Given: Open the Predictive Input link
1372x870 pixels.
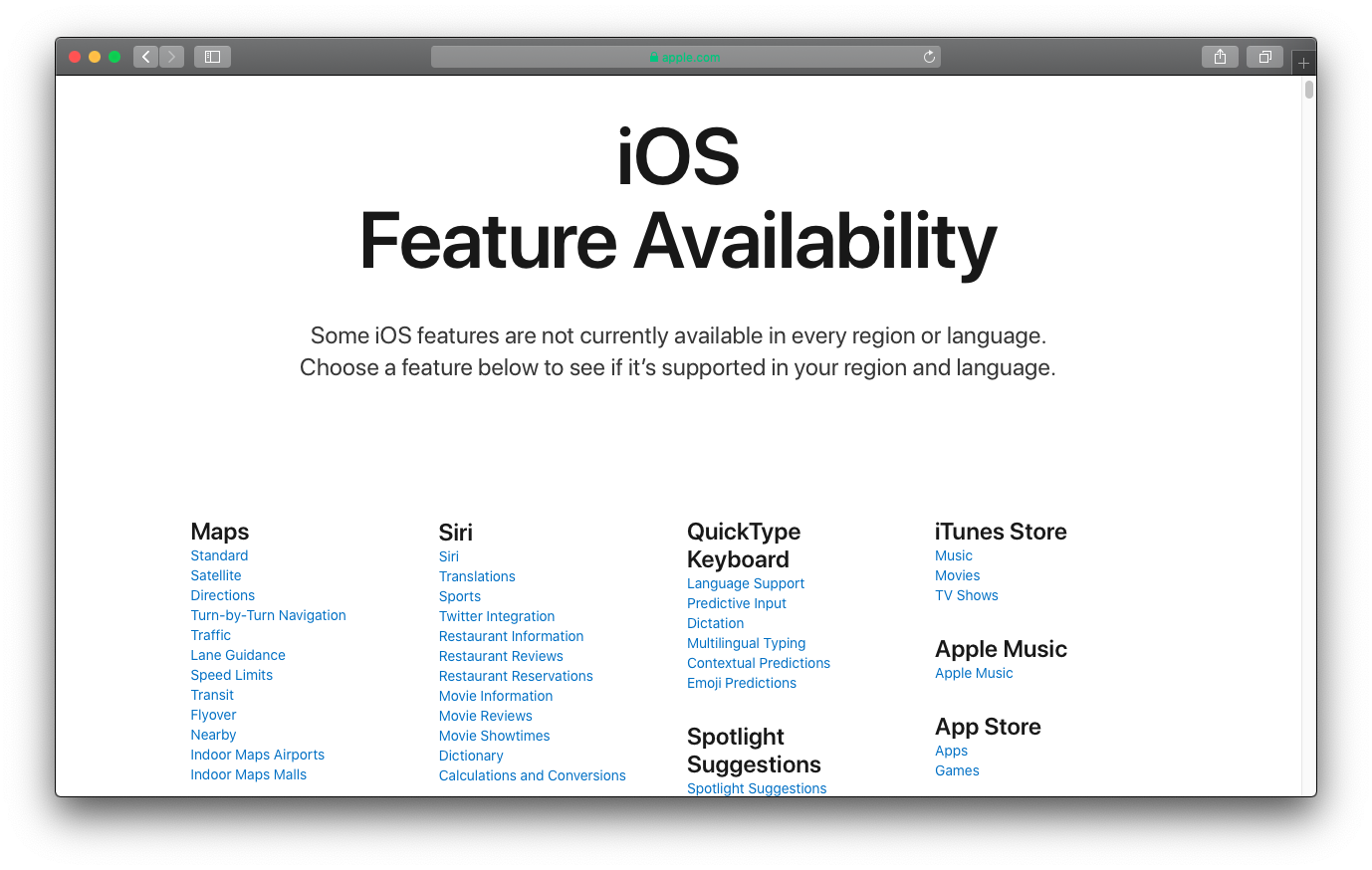Looking at the screenshot, I should point(737,603).
